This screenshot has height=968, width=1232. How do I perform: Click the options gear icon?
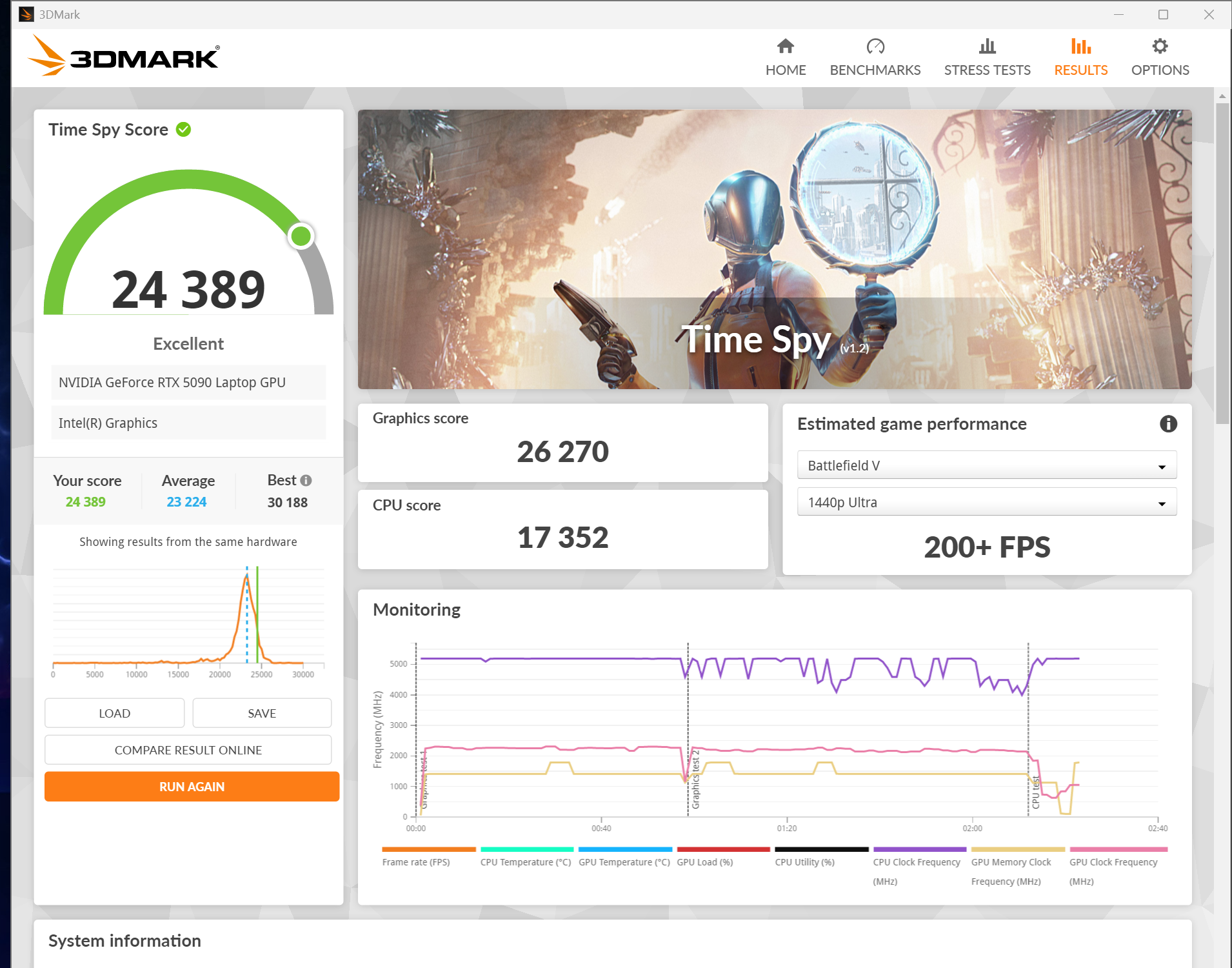coord(1160,46)
